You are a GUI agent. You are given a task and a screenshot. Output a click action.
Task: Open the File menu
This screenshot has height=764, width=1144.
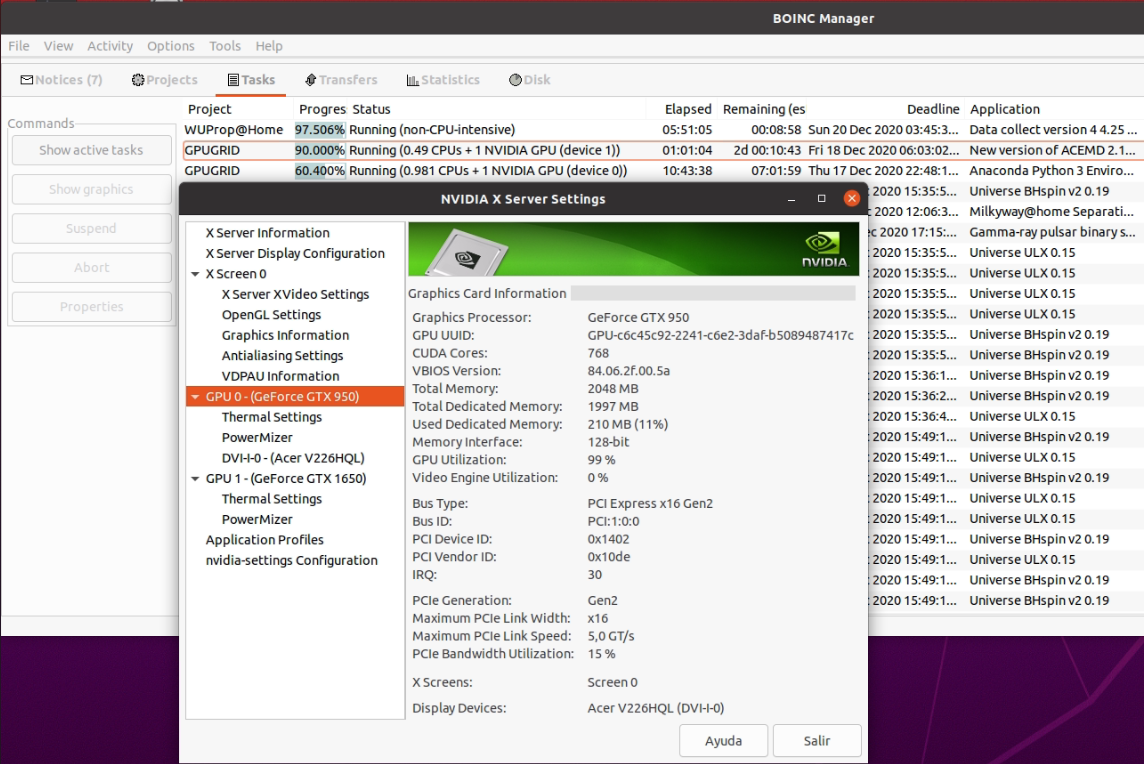click(x=19, y=46)
